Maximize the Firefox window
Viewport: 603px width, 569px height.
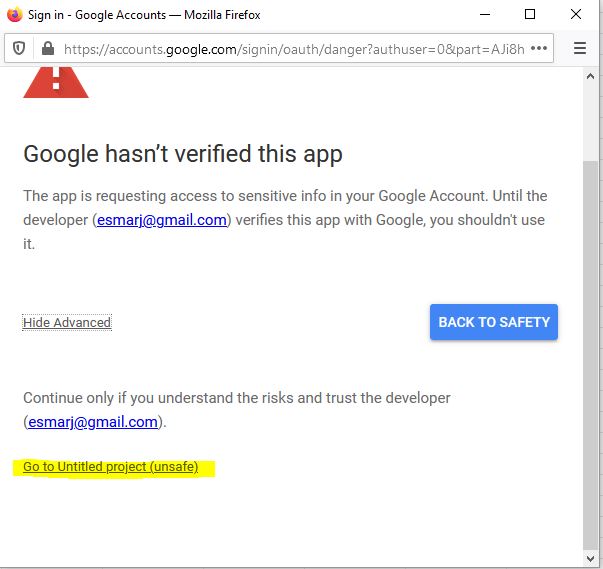pos(530,15)
